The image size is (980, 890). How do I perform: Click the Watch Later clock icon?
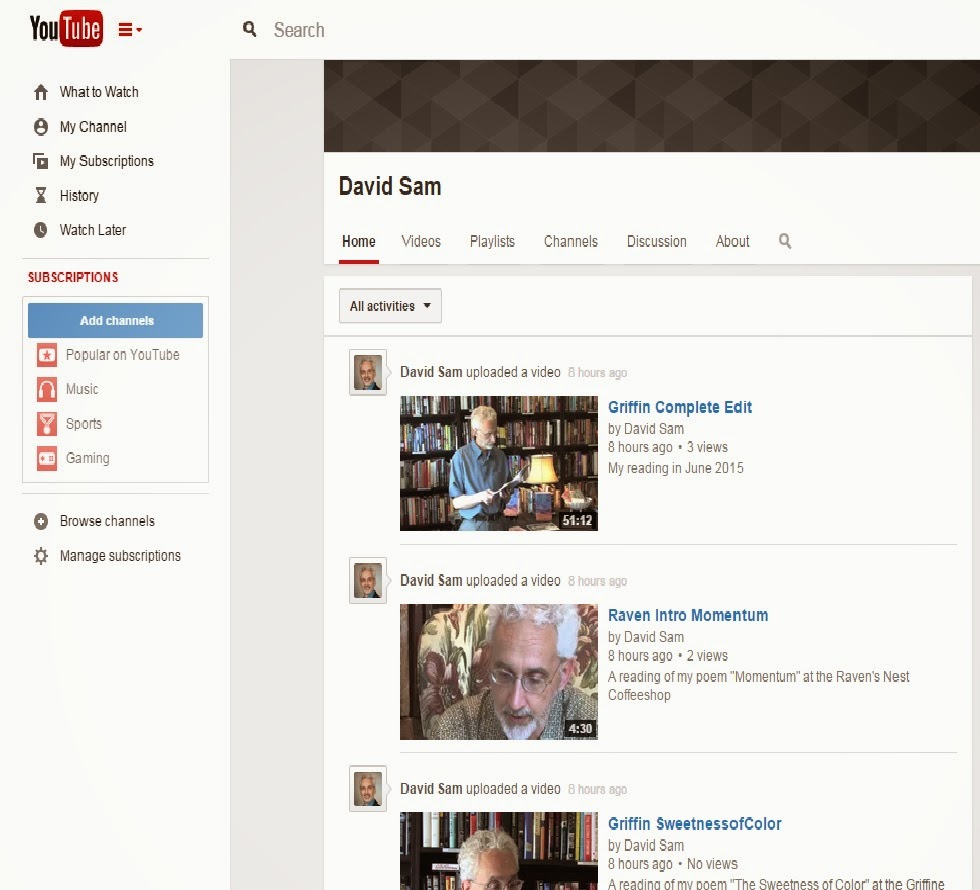point(41,230)
